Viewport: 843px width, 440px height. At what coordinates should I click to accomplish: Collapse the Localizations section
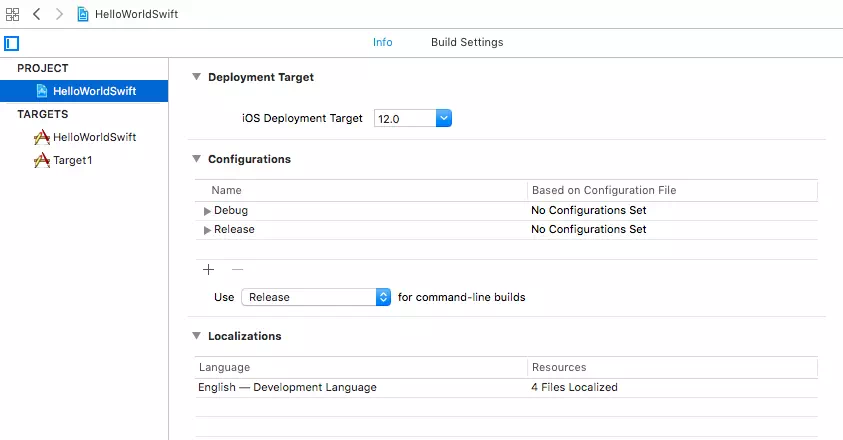197,336
